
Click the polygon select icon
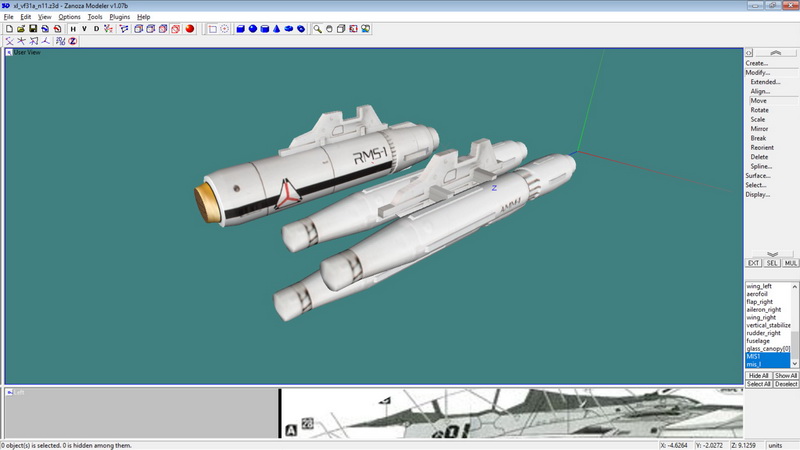point(124,29)
